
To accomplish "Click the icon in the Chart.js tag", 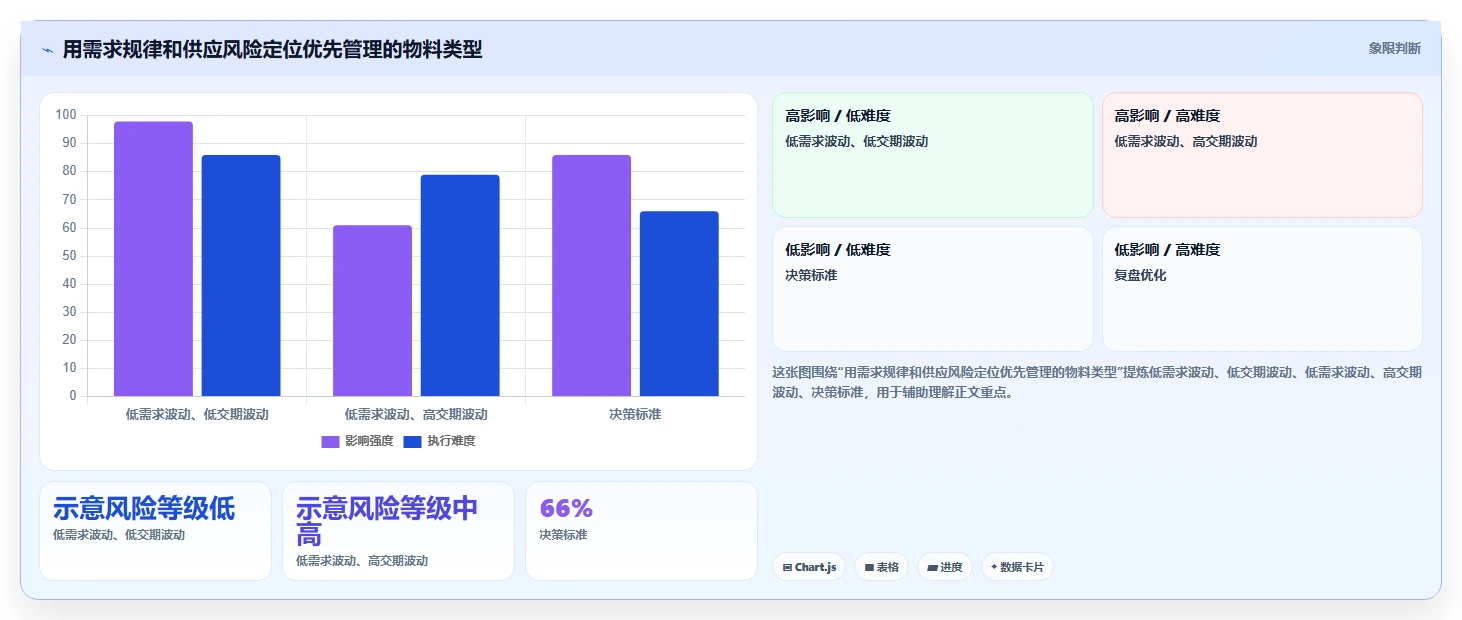I will point(788,567).
